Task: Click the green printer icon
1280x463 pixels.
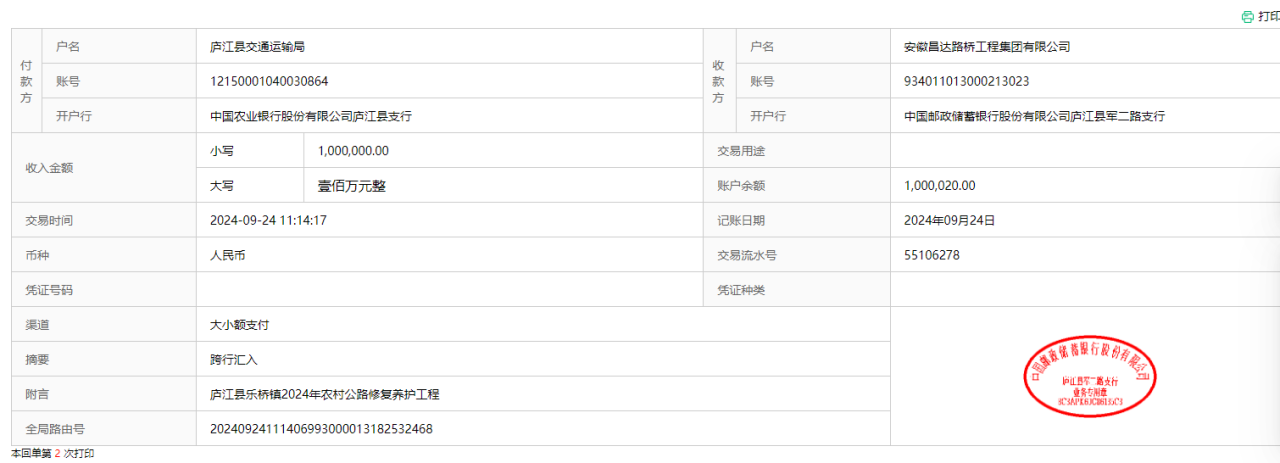Action: [x=1247, y=16]
